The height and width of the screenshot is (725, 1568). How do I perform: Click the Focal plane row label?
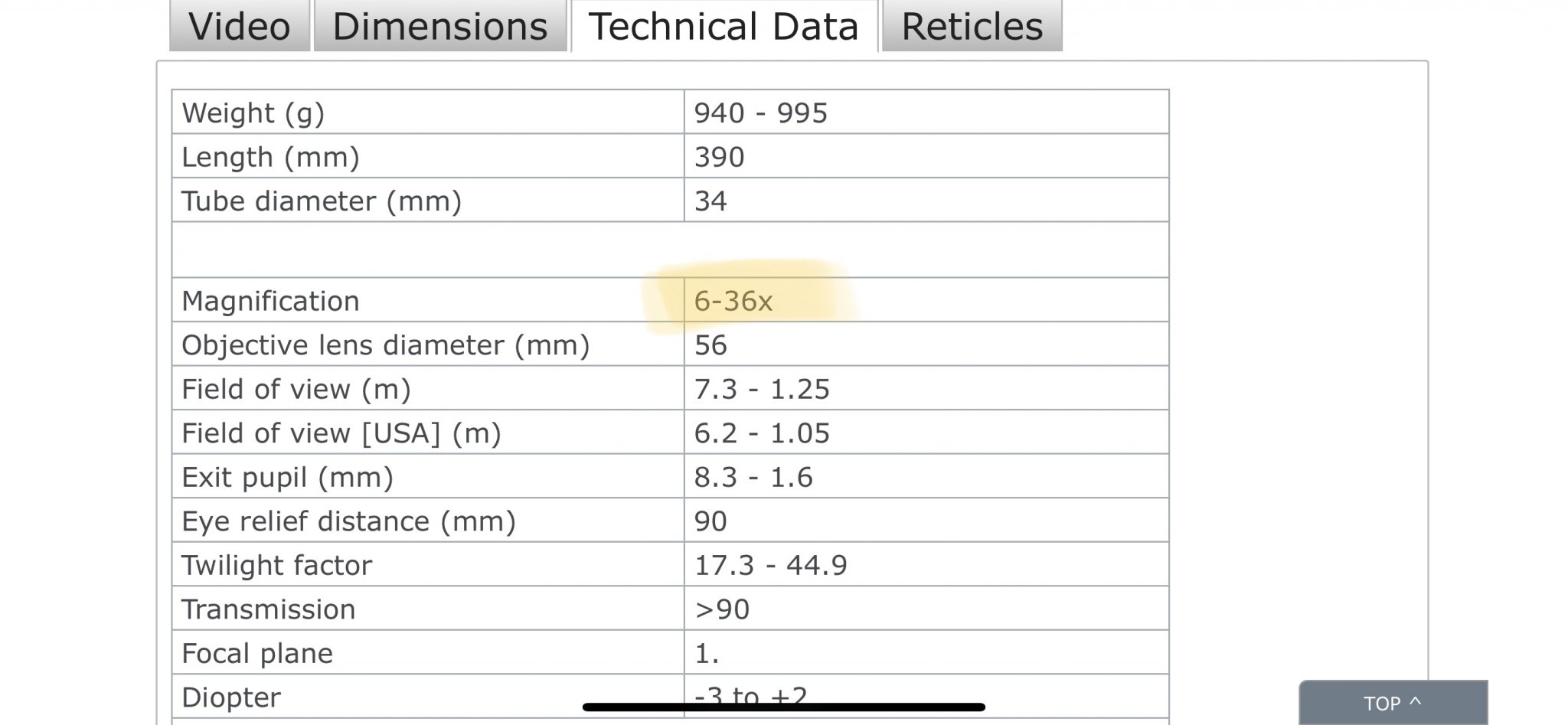point(257,653)
